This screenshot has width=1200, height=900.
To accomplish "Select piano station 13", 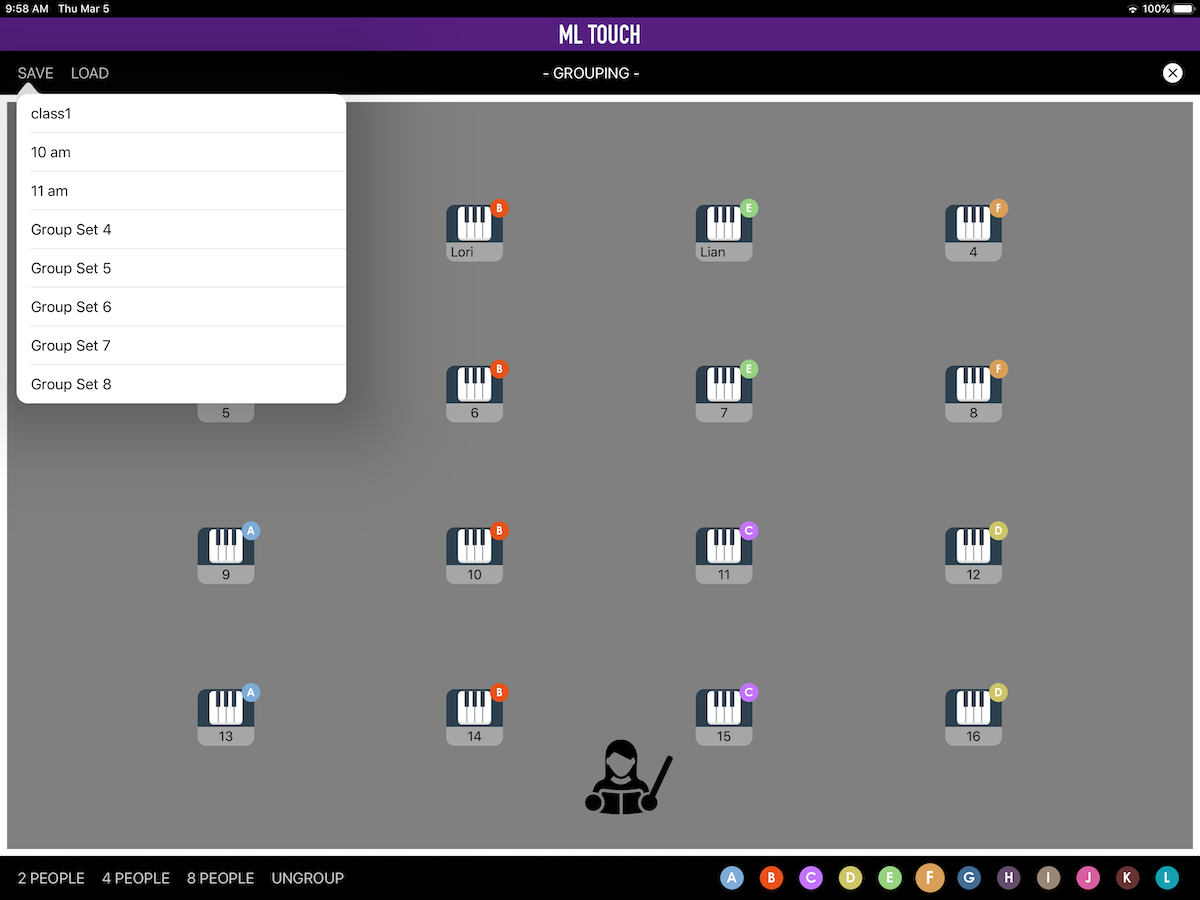I will (226, 716).
